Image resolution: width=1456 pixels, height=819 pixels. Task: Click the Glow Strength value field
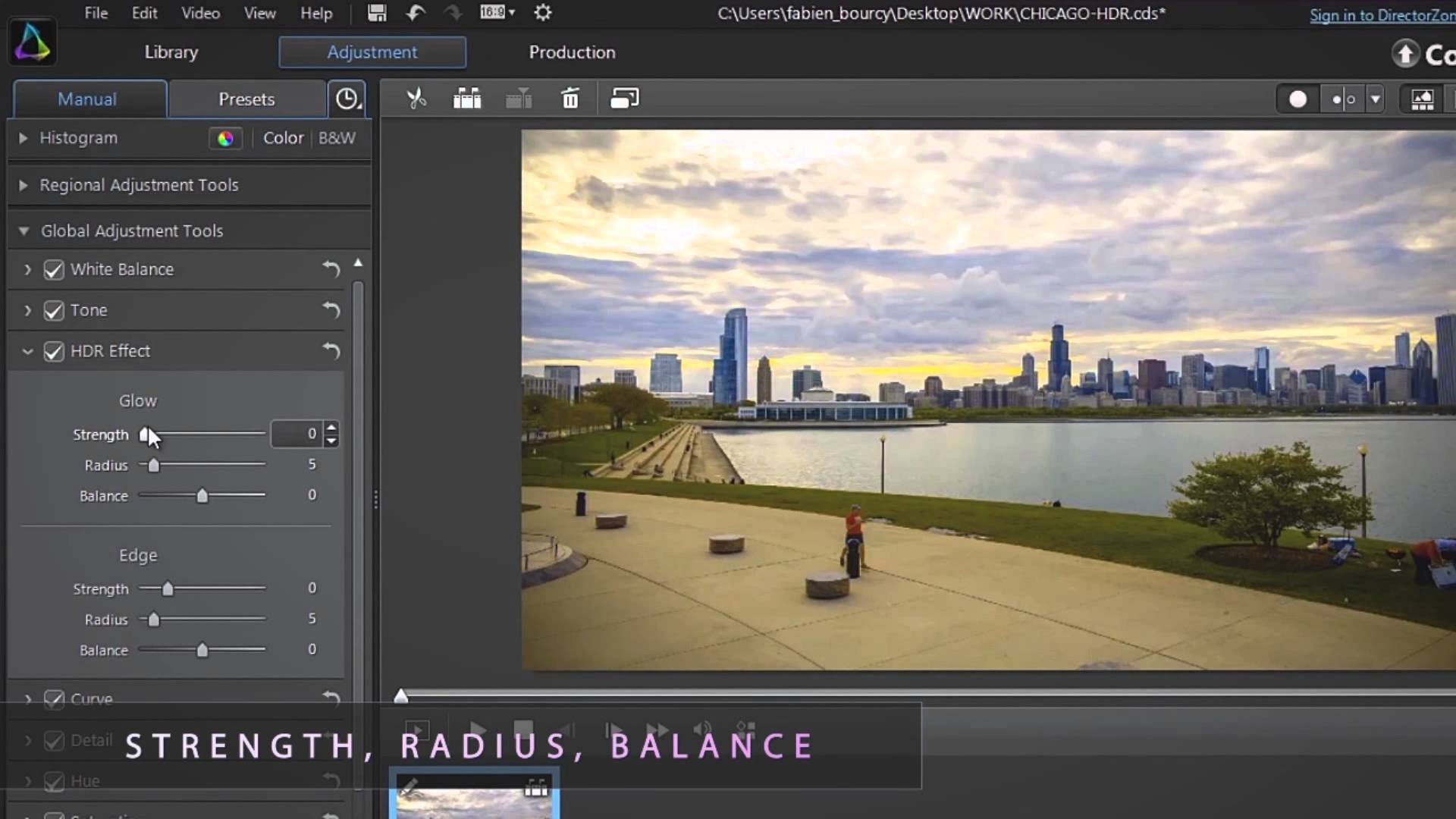(297, 434)
